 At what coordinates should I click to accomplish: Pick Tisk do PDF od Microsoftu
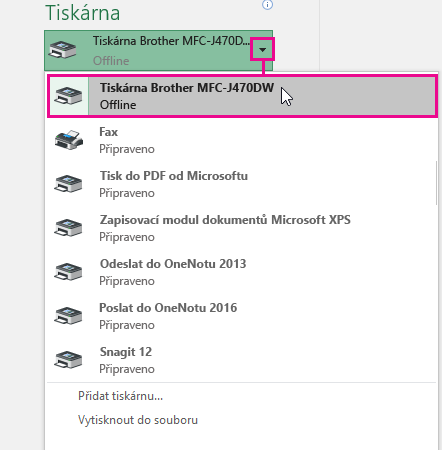pos(241,184)
